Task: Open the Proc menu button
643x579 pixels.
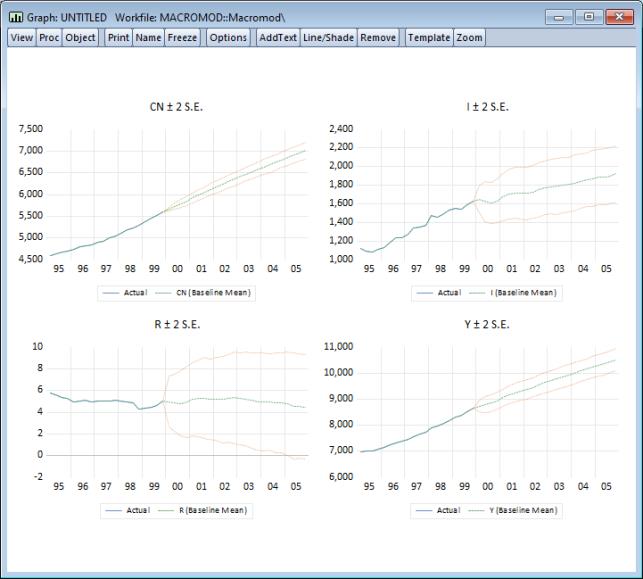Action: 49,37
